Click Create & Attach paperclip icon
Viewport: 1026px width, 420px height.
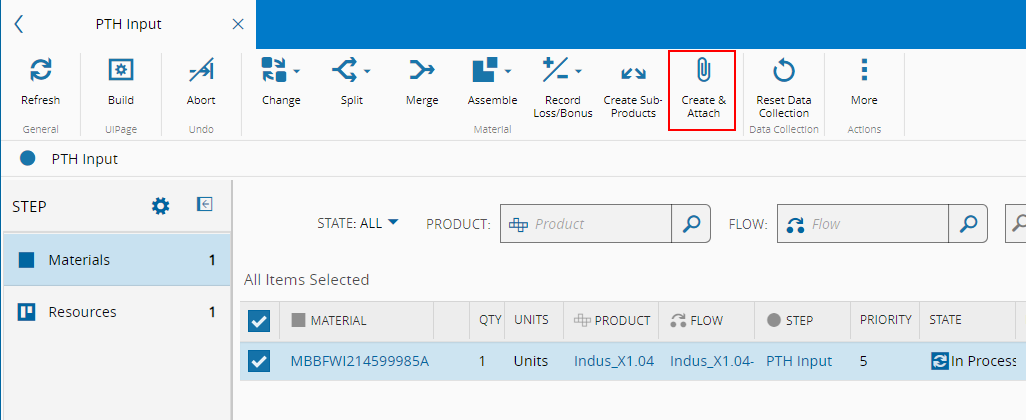[703, 71]
